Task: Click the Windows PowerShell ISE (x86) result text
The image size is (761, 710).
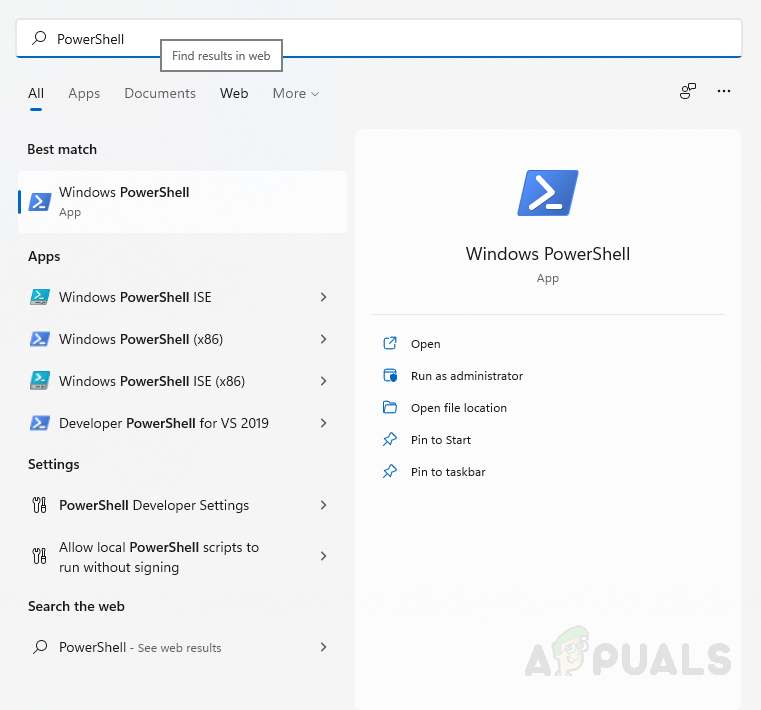Action: (152, 381)
